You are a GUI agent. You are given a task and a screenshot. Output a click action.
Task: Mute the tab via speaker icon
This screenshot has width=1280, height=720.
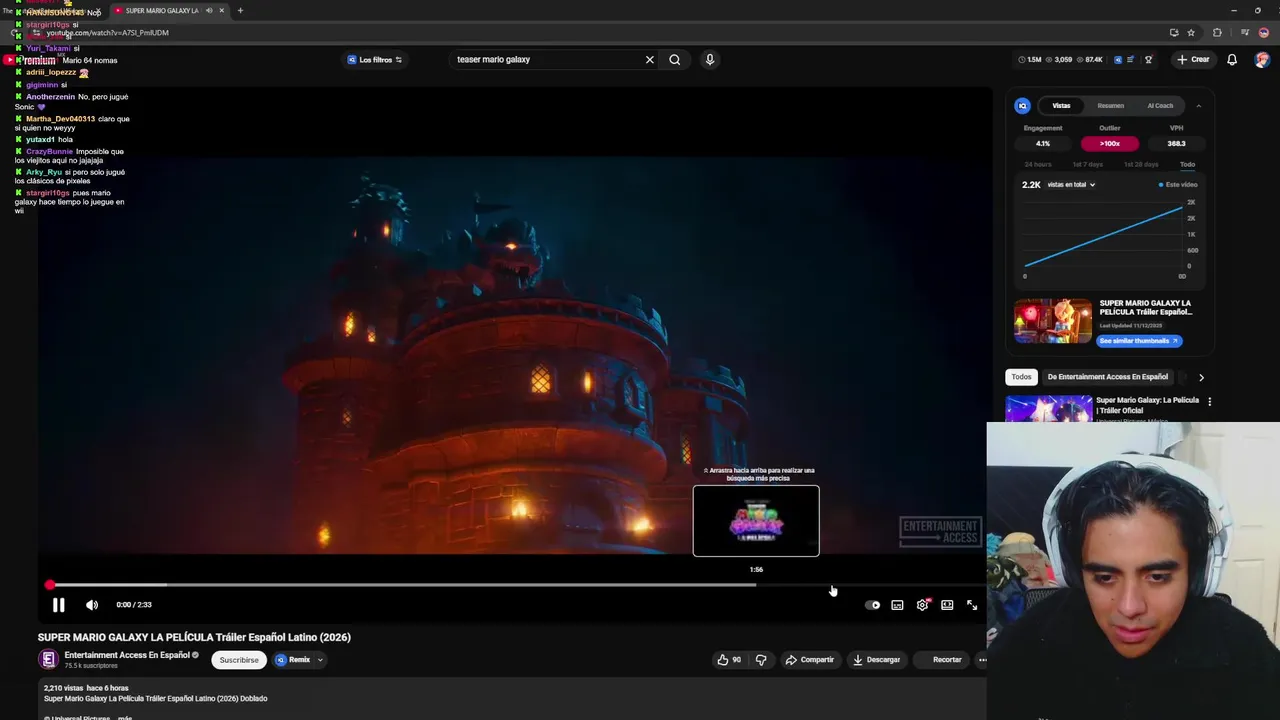(209, 11)
